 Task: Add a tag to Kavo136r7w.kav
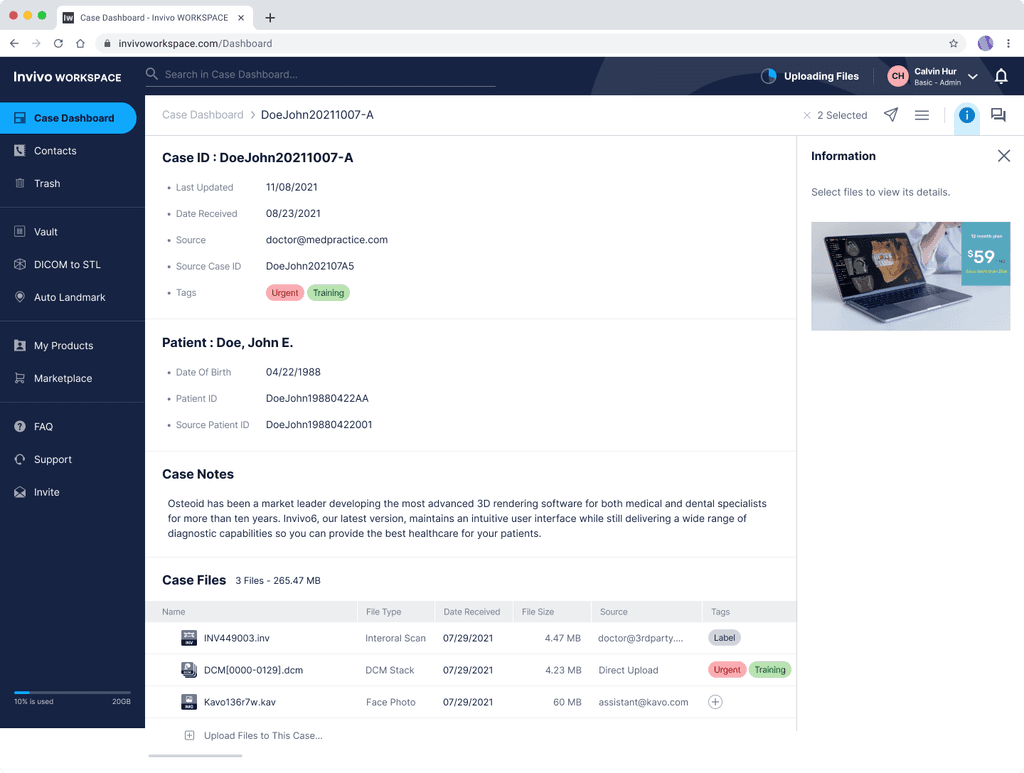(x=715, y=702)
